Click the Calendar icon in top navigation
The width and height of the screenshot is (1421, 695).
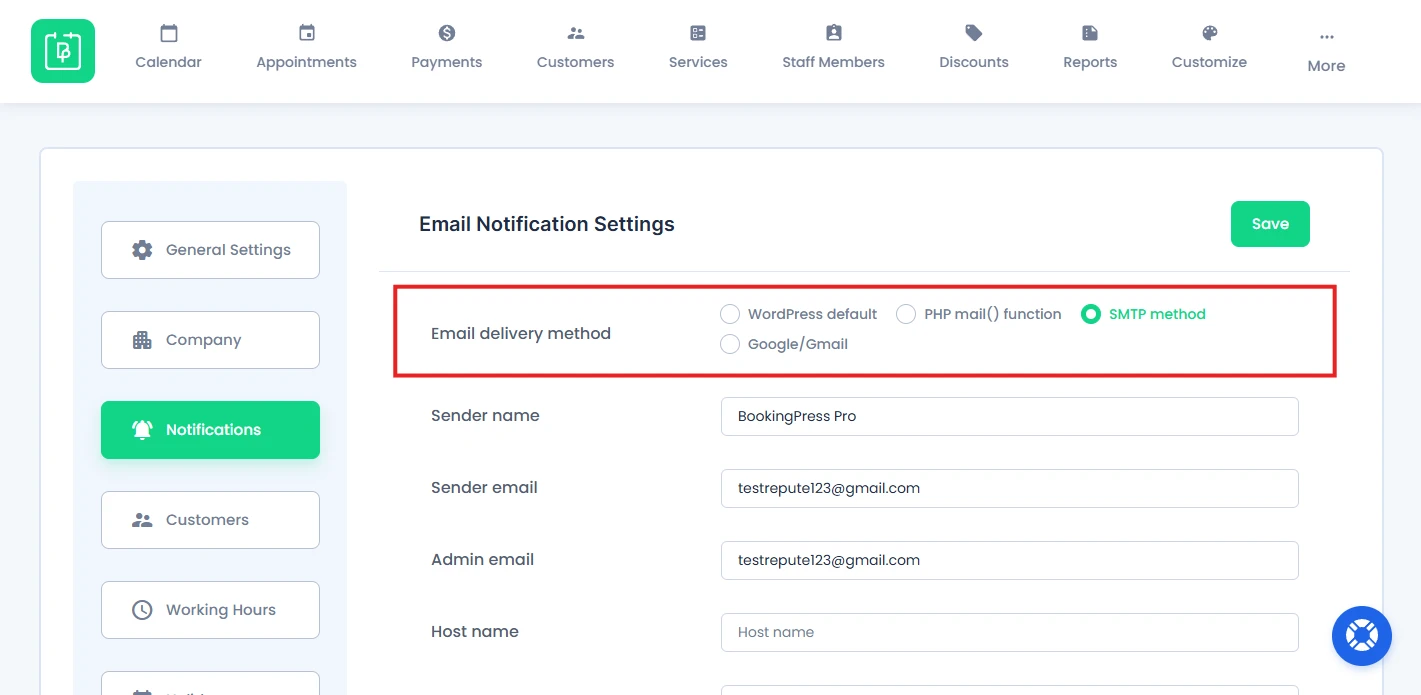(169, 33)
